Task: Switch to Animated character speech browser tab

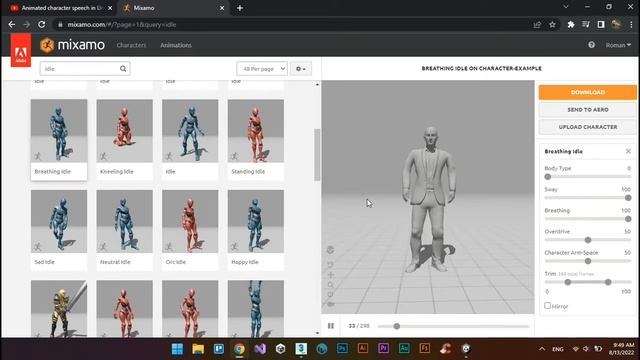Action: [x=60, y=8]
